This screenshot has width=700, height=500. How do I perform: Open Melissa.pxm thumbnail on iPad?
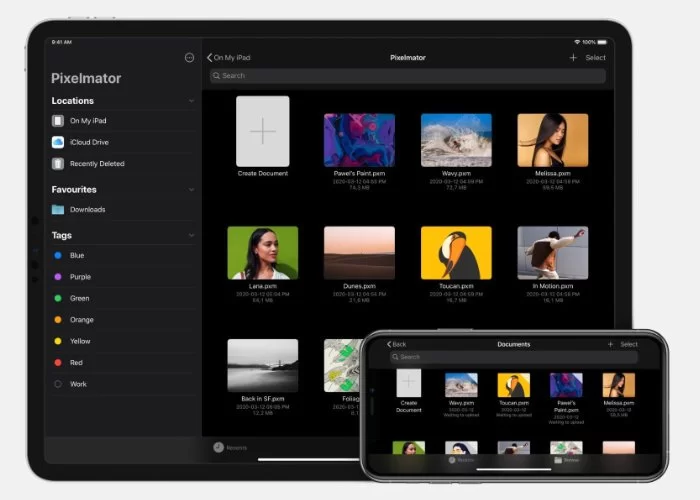pos(553,140)
